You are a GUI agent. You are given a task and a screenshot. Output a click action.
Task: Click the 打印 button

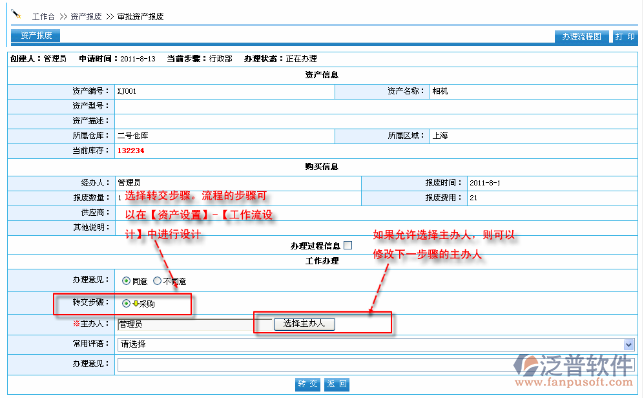pos(625,36)
